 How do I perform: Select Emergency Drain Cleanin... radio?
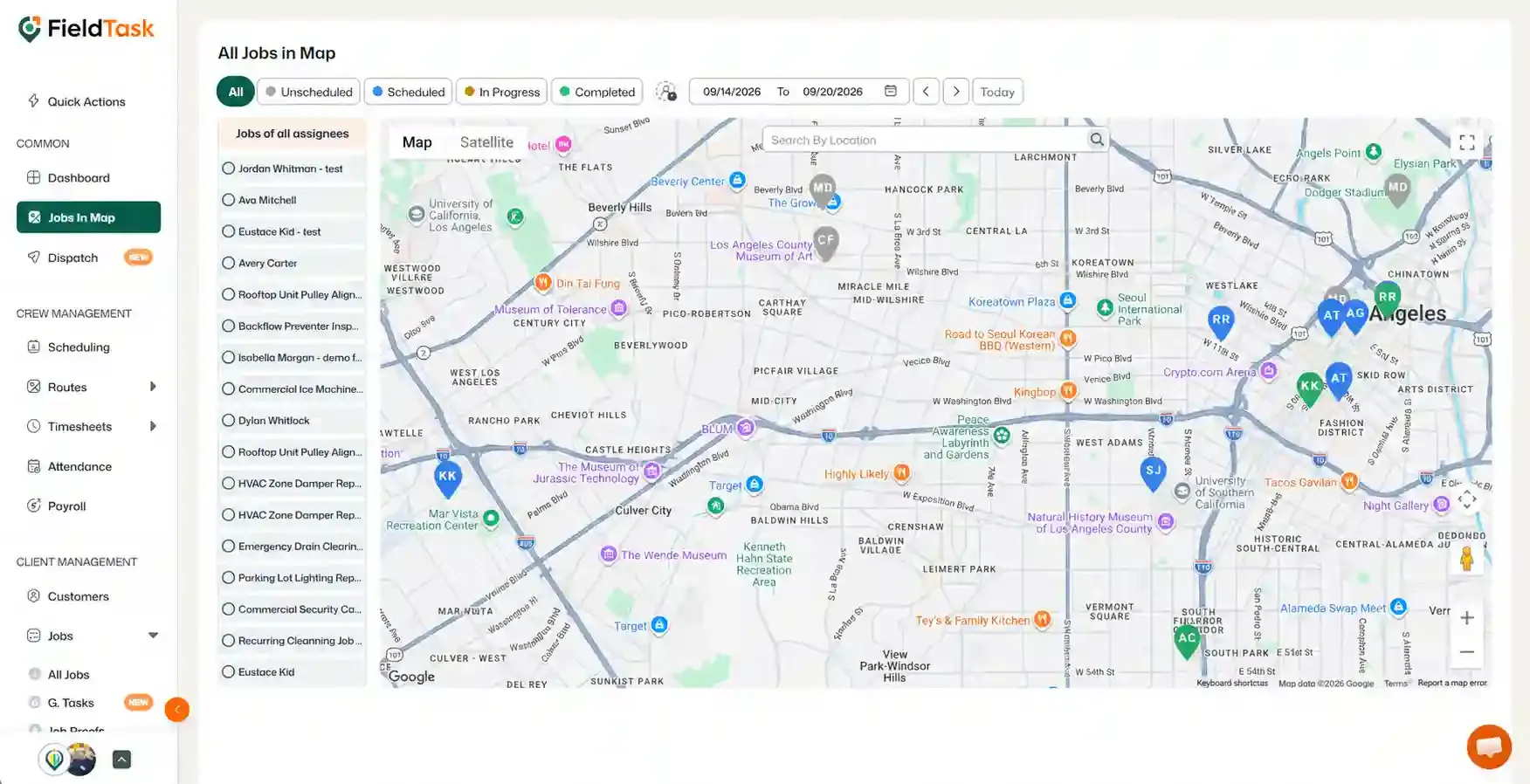point(228,546)
